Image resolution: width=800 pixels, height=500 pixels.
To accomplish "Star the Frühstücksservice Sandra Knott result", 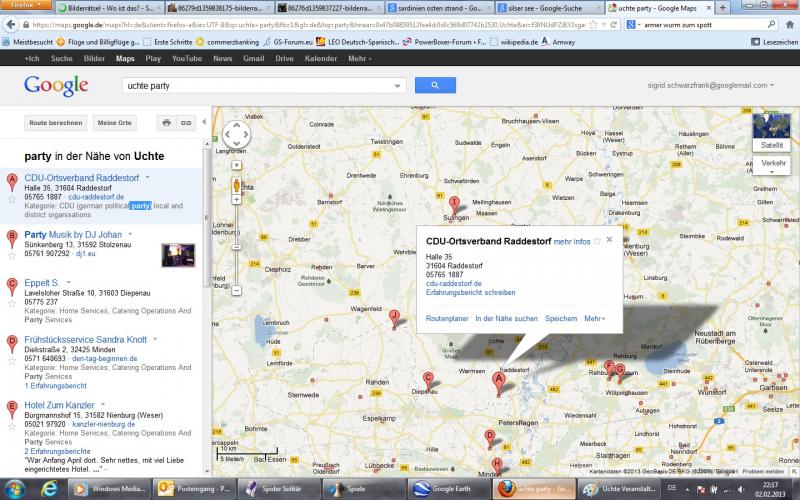I will (x=12, y=360).
